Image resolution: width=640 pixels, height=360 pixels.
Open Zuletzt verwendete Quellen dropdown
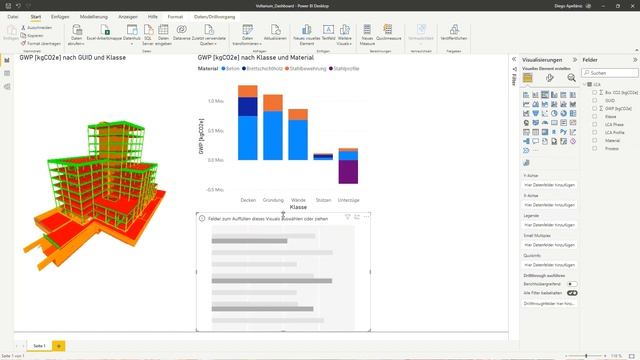click(209, 35)
